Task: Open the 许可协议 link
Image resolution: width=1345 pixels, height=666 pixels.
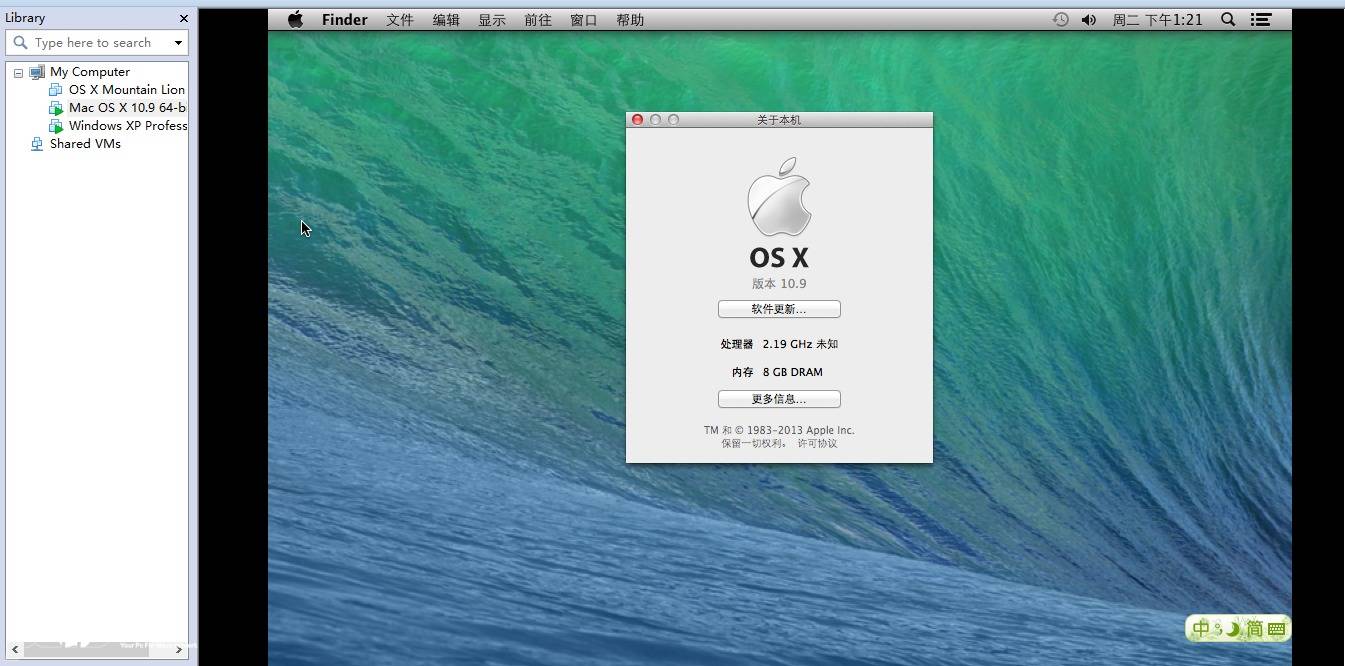Action: click(x=817, y=443)
